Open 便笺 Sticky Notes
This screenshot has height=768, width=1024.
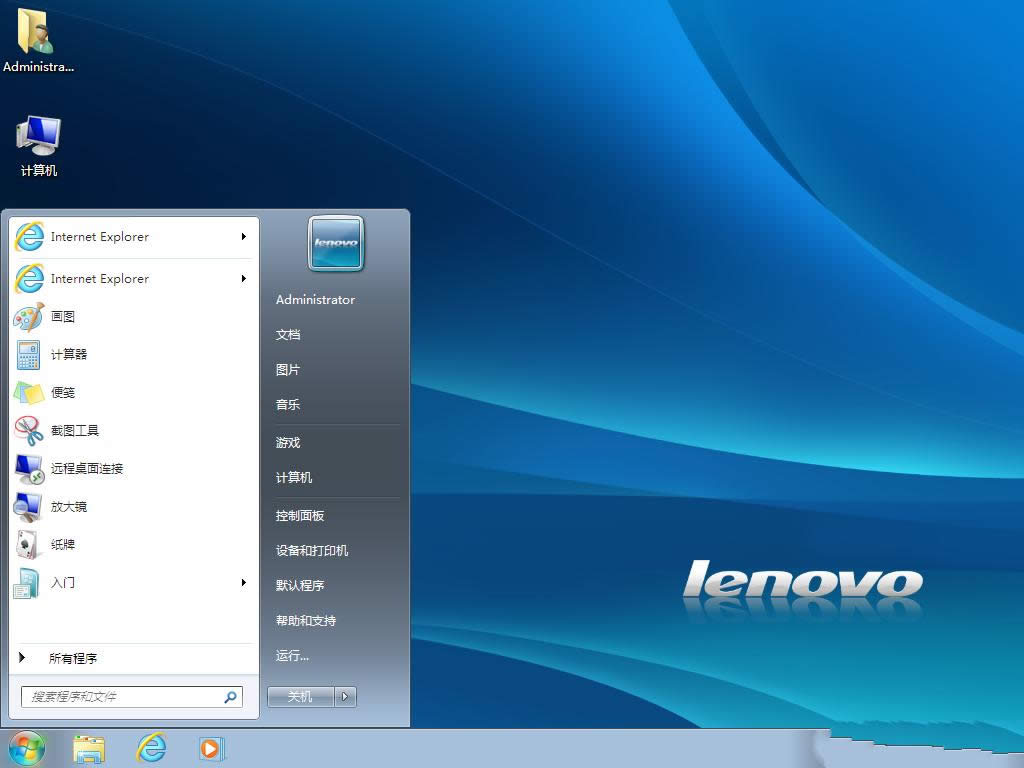tap(63, 393)
